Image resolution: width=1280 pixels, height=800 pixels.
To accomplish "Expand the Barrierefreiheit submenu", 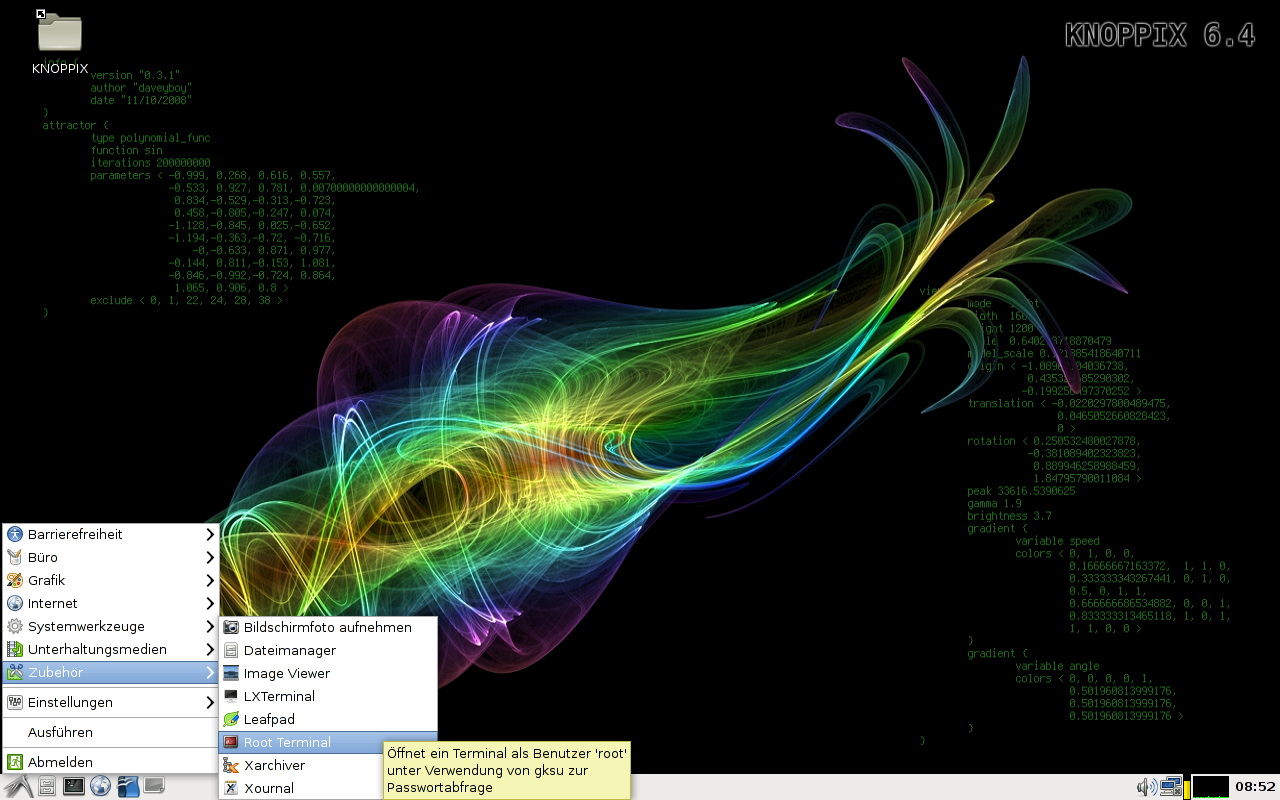I will 110,534.
